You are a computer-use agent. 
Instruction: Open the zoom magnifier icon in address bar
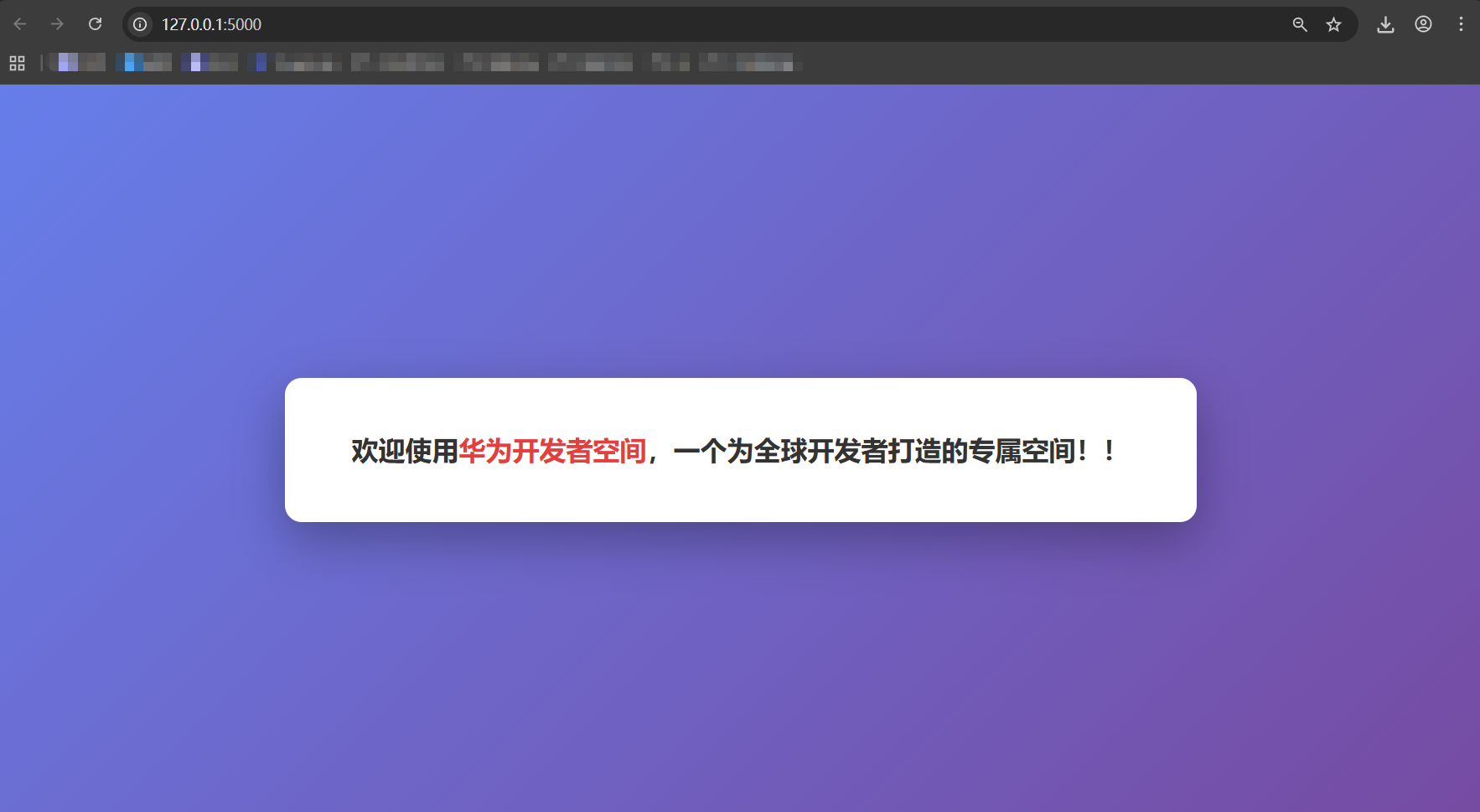pos(1300,24)
